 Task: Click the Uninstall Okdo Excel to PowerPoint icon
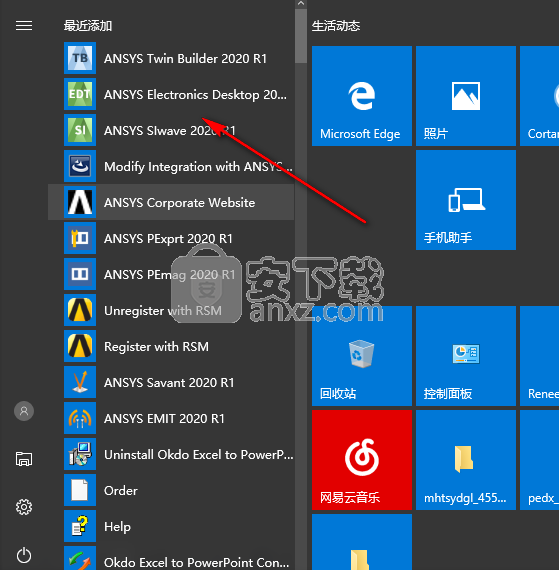tap(80, 454)
